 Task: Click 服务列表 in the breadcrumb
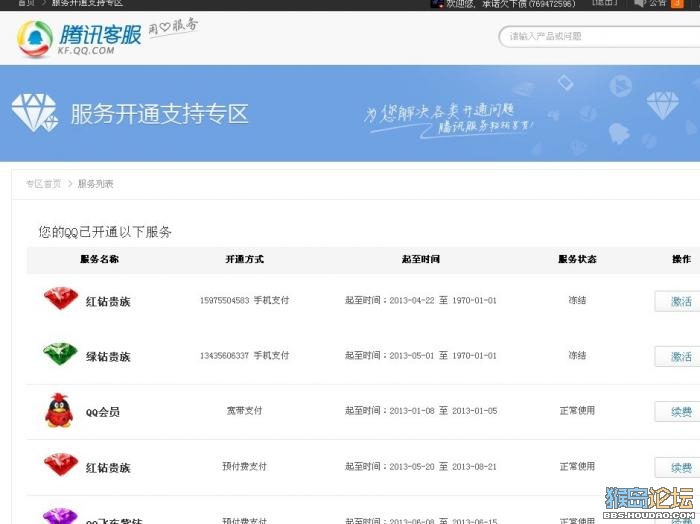pos(96,184)
